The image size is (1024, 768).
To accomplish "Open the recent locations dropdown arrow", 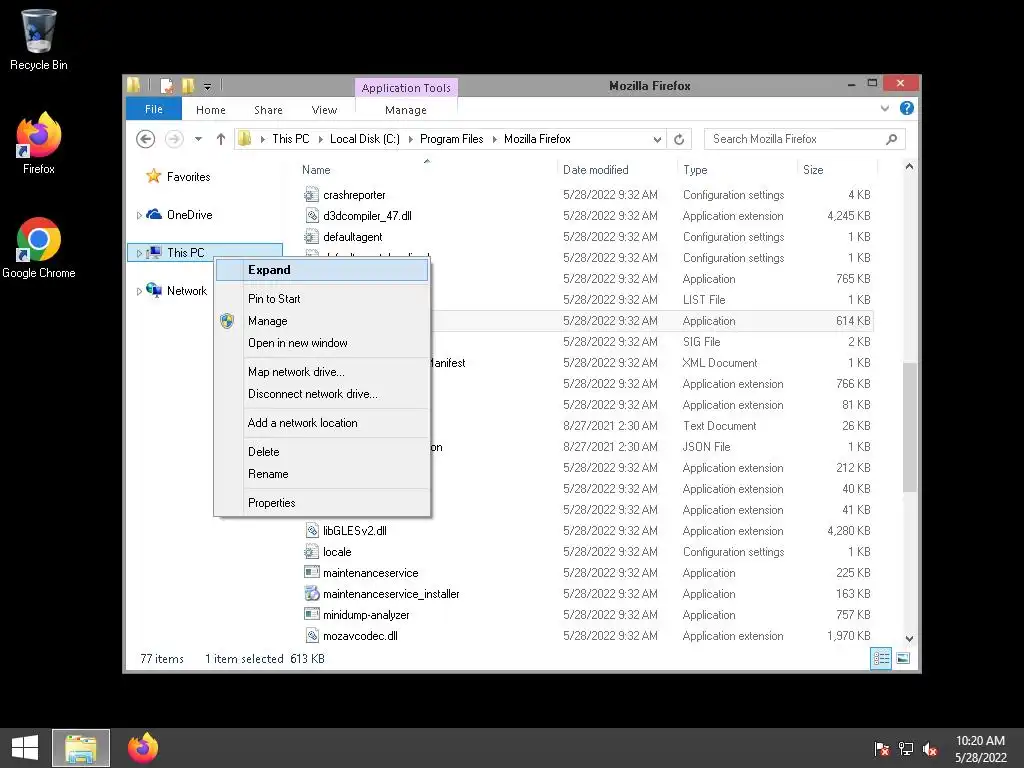I will pos(199,139).
